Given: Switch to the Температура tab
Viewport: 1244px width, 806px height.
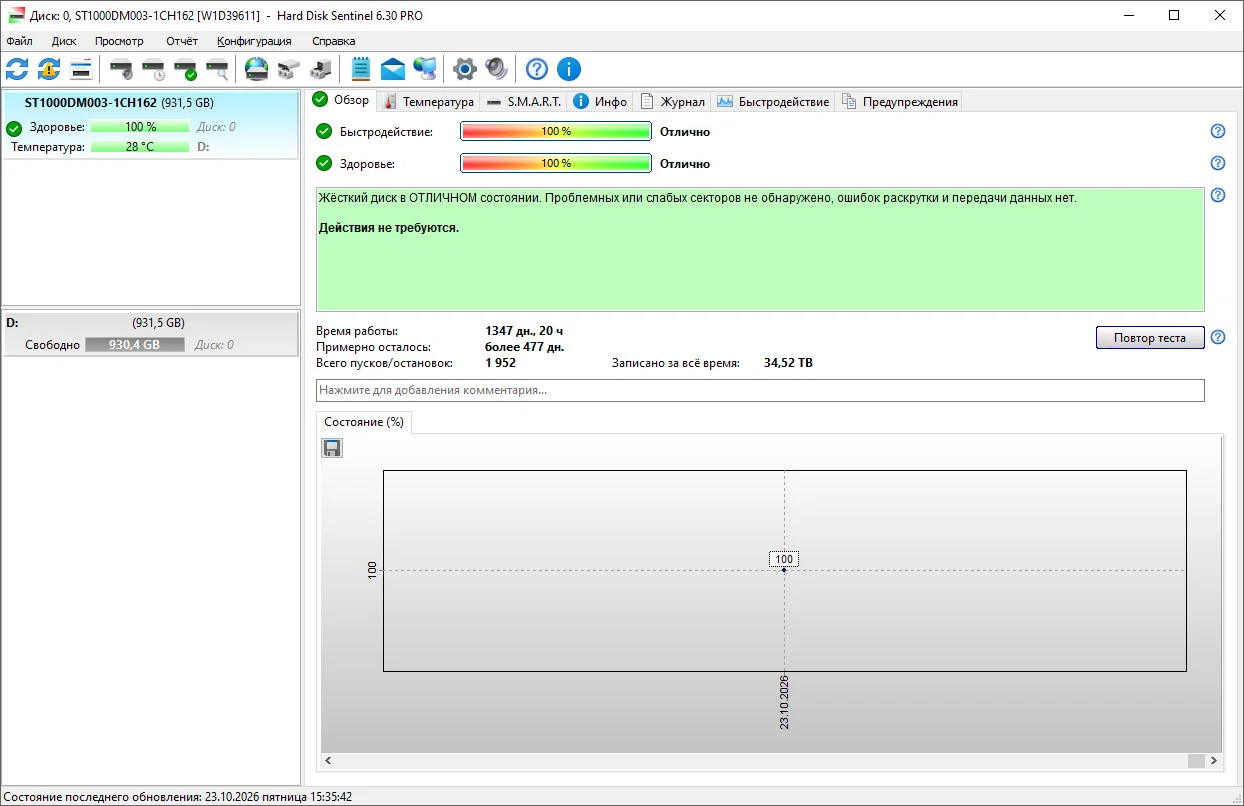Looking at the screenshot, I should click(x=429, y=101).
